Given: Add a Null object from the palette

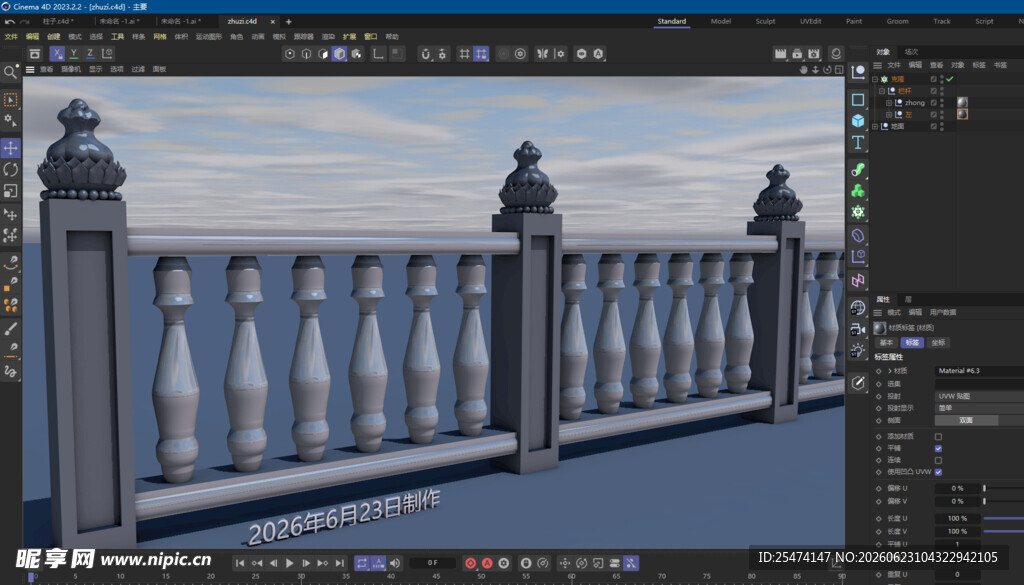Looking at the screenshot, I should (858, 71).
